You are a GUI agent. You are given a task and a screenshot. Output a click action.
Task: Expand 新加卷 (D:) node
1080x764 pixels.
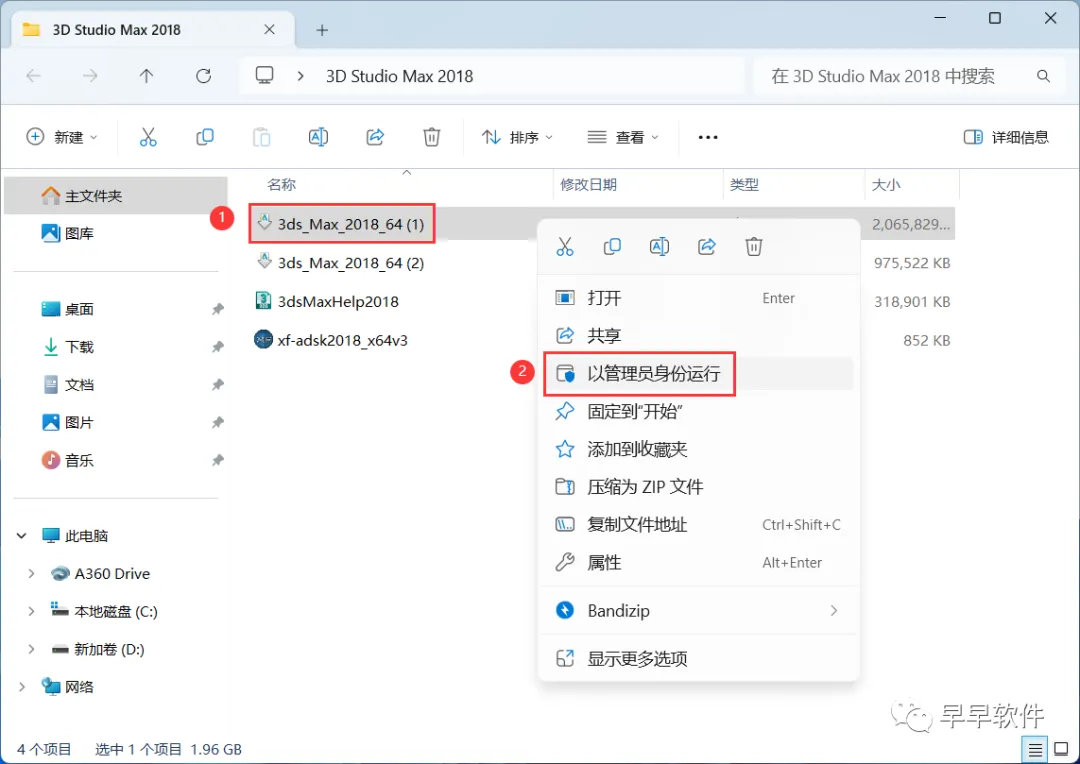coord(31,650)
